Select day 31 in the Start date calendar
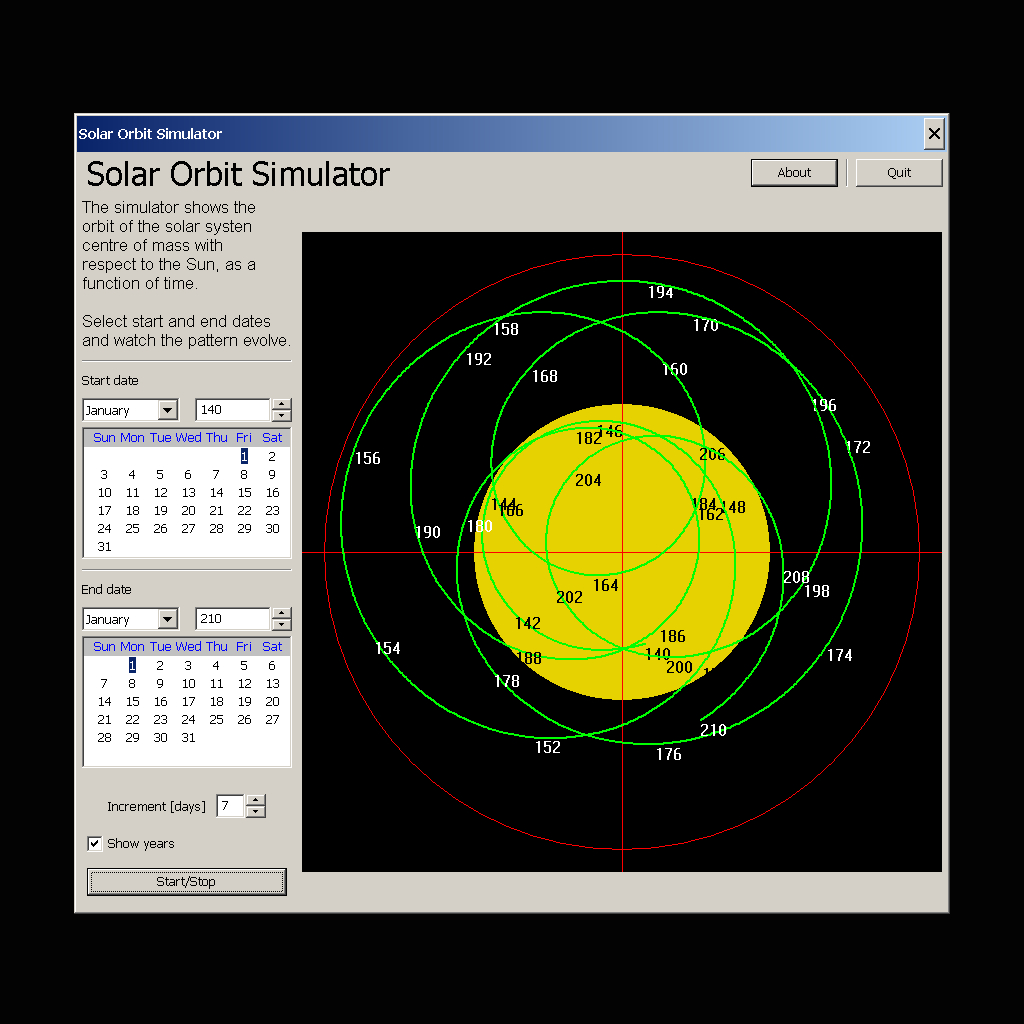Viewport: 1024px width, 1024px height. click(104, 547)
